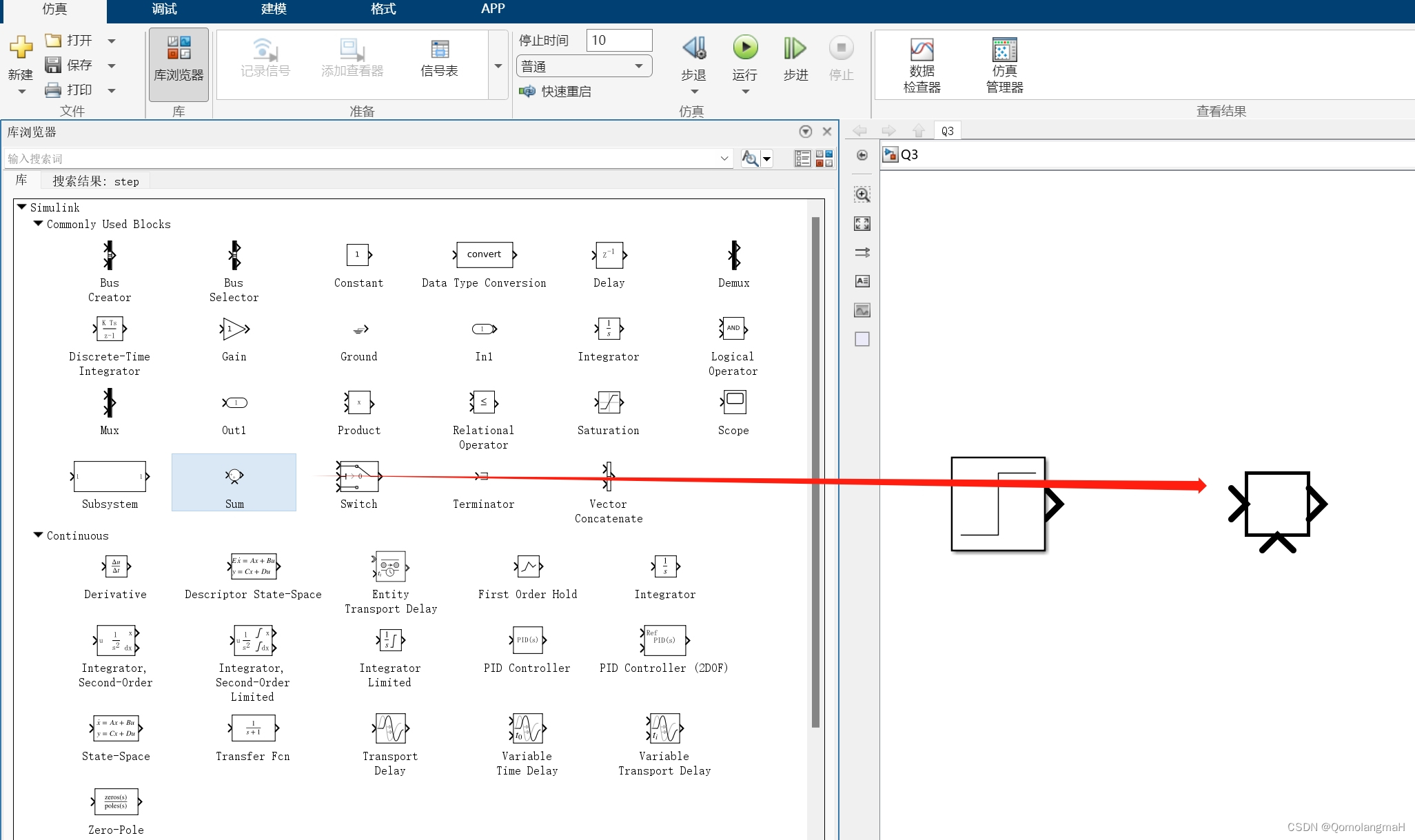
Task: Click the stop time input field
Action: tap(618, 40)
